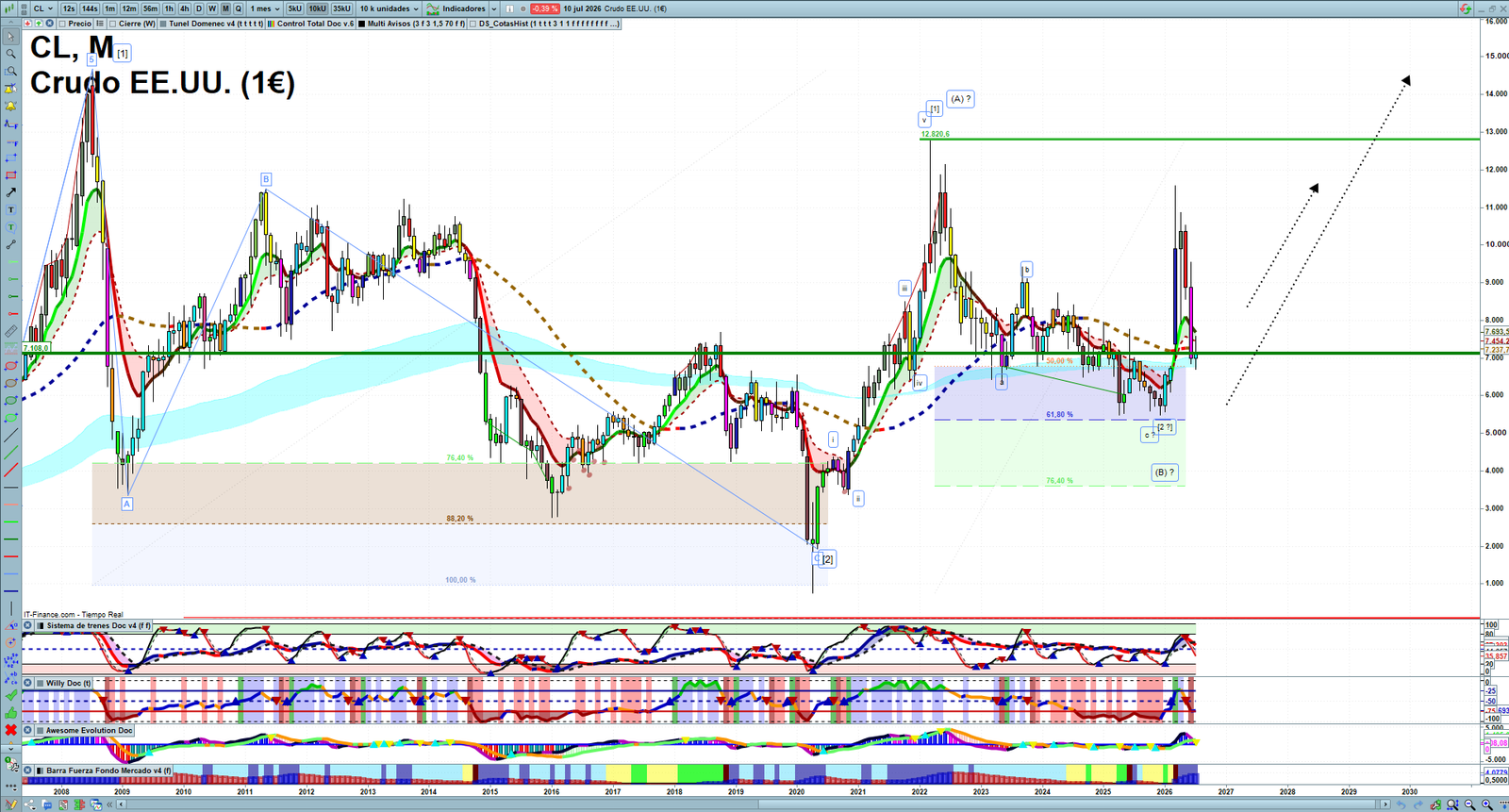
Task: Expand more tools chevron in left toolbar
Action: tap(10, 748)
